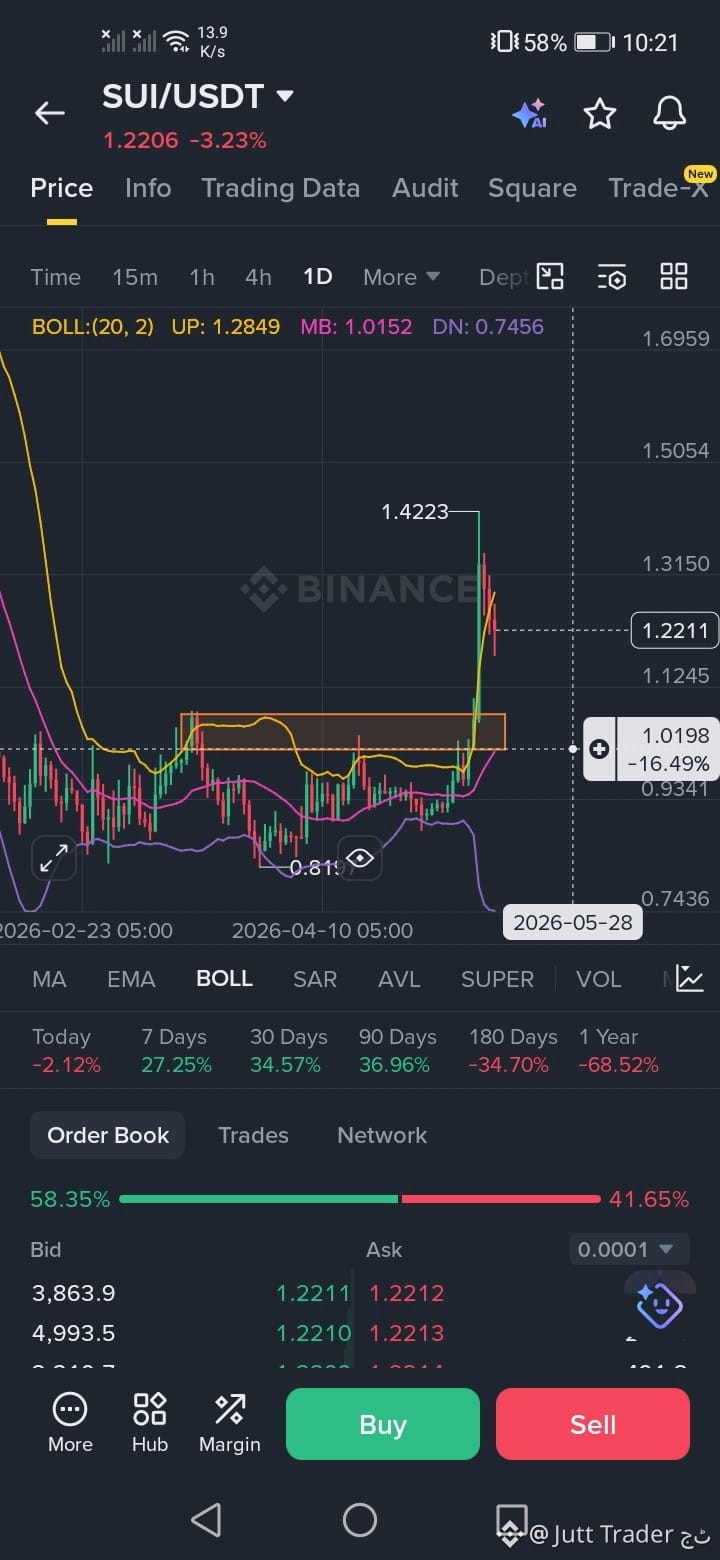720x1560 pixels.
Task: Select bid price 1.2210
Action: pyautogui.click(x=313, y=1333)
